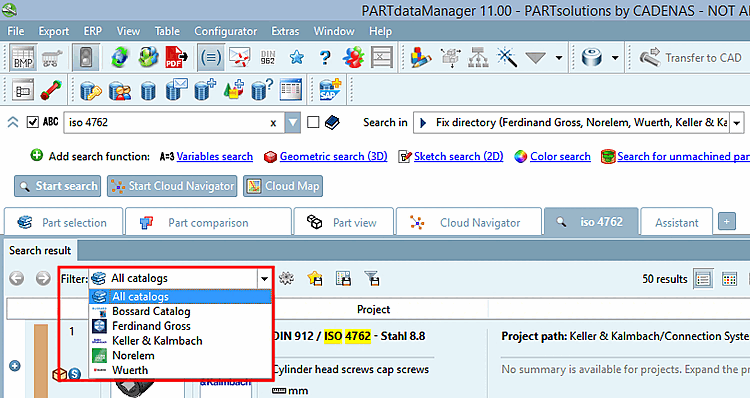Screen dimensions: 750x398
Task: Click the magic wand toolbar icon
Action: pyautogui.click(x=507, y=57)
